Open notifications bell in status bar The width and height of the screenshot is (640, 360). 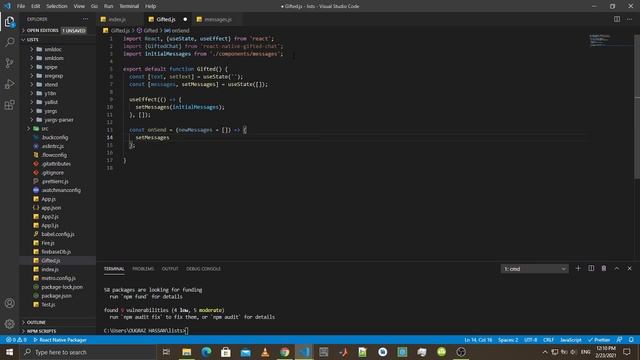pyautogui.click(x=631, y=340)
